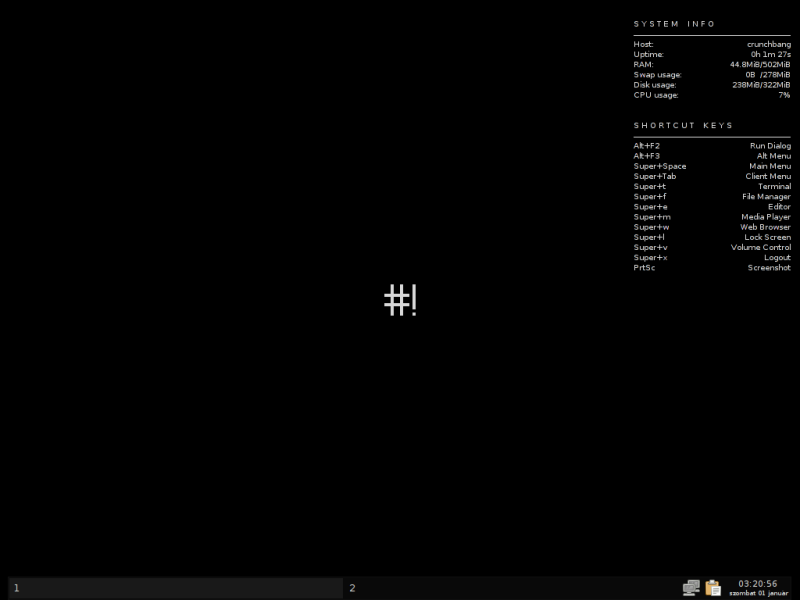Click the "Super+t" shortcut text
The width and height of the screenshot is (800, 600).
[x=649, y=187]
